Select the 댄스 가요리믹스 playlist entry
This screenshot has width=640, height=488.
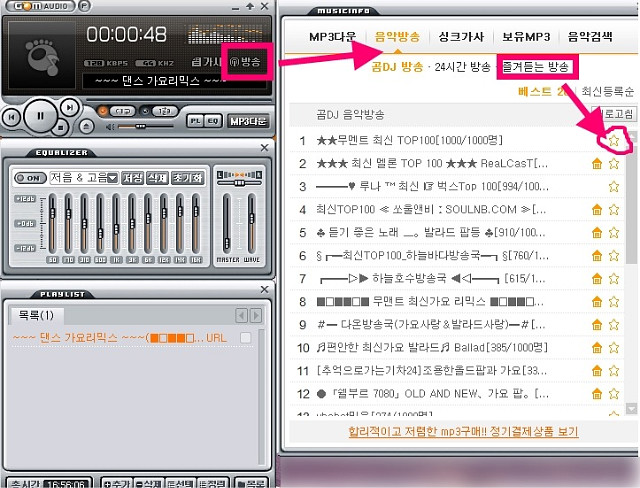pos(120,338)
